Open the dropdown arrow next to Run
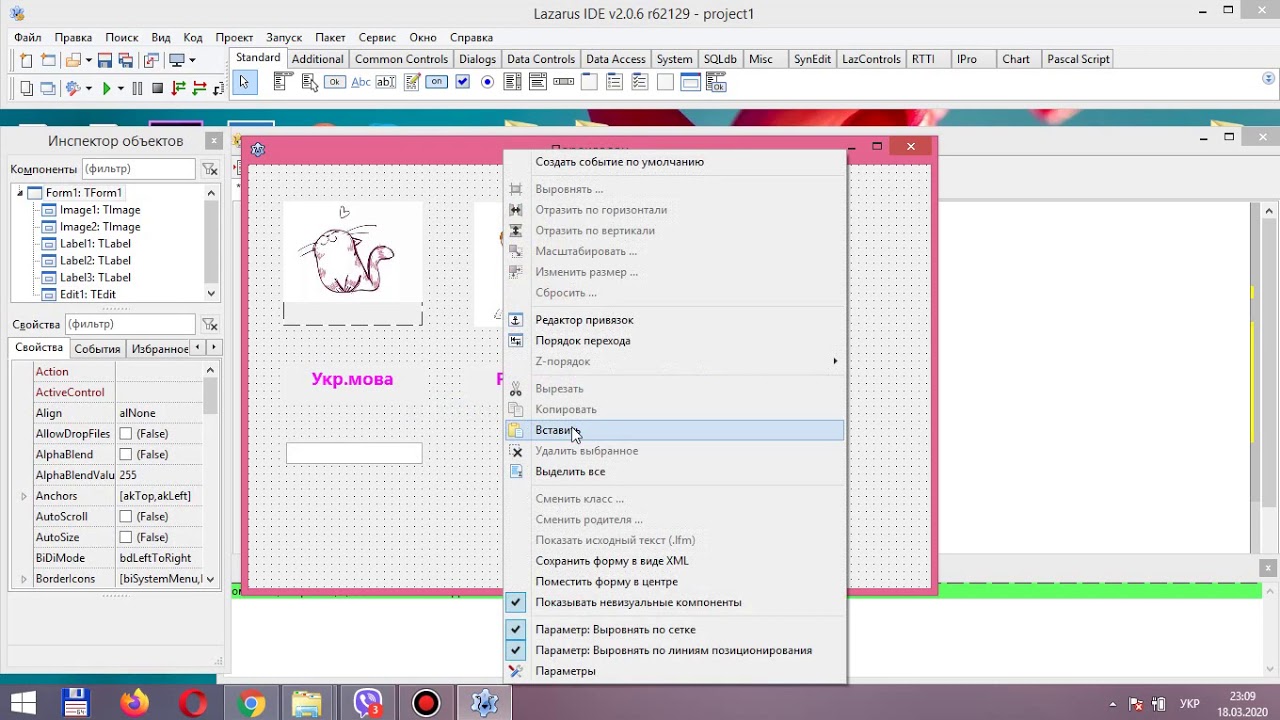The height and width of the screenshot is (720, 1280). (x=121, y=88)
